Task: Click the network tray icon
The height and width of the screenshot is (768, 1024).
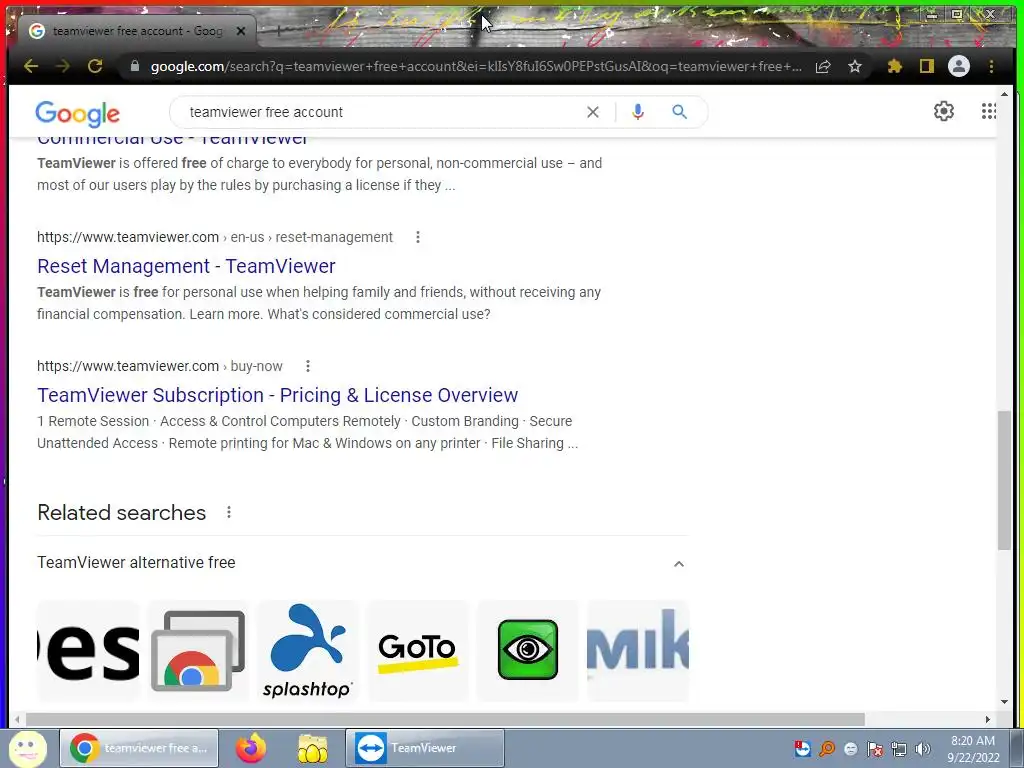Action: click(899, 749)
